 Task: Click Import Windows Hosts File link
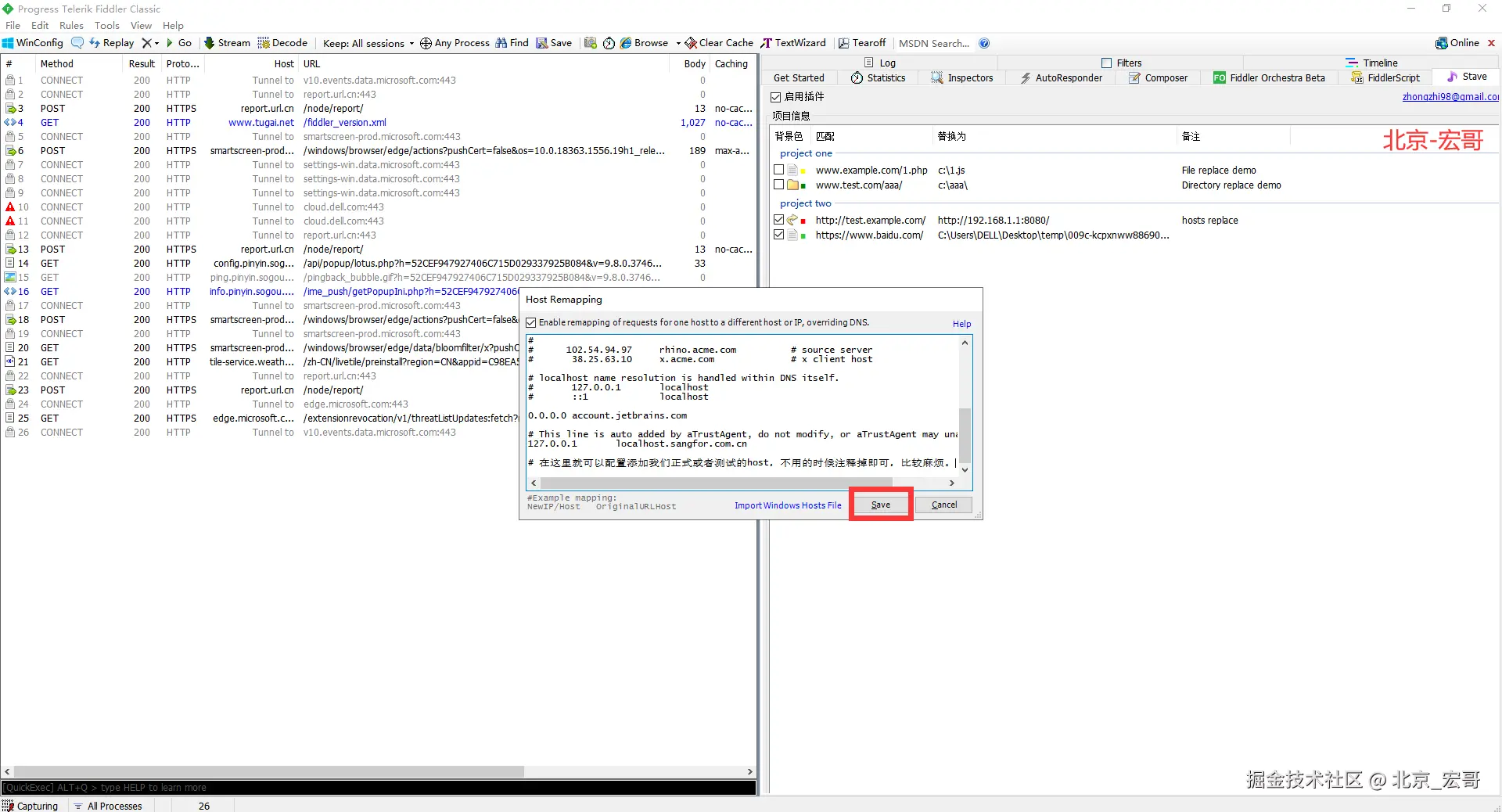click(x=788, y=505)
